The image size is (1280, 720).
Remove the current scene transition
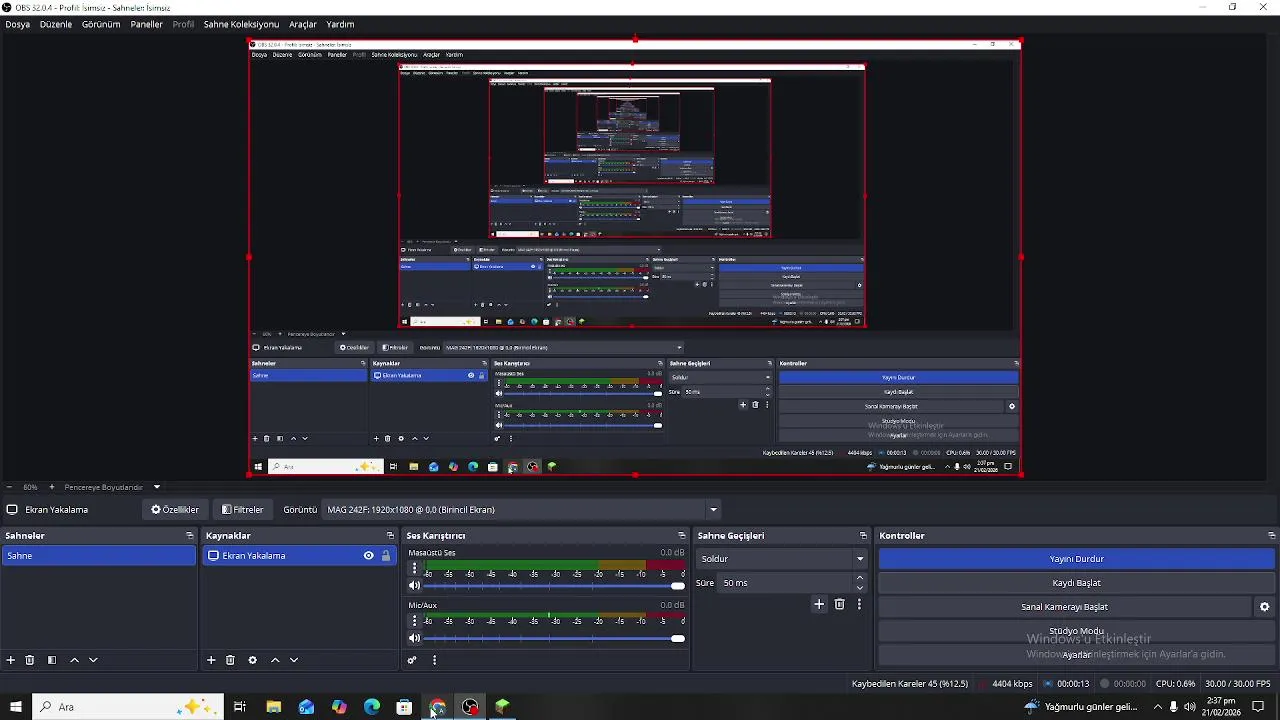[x=840, y=604]
